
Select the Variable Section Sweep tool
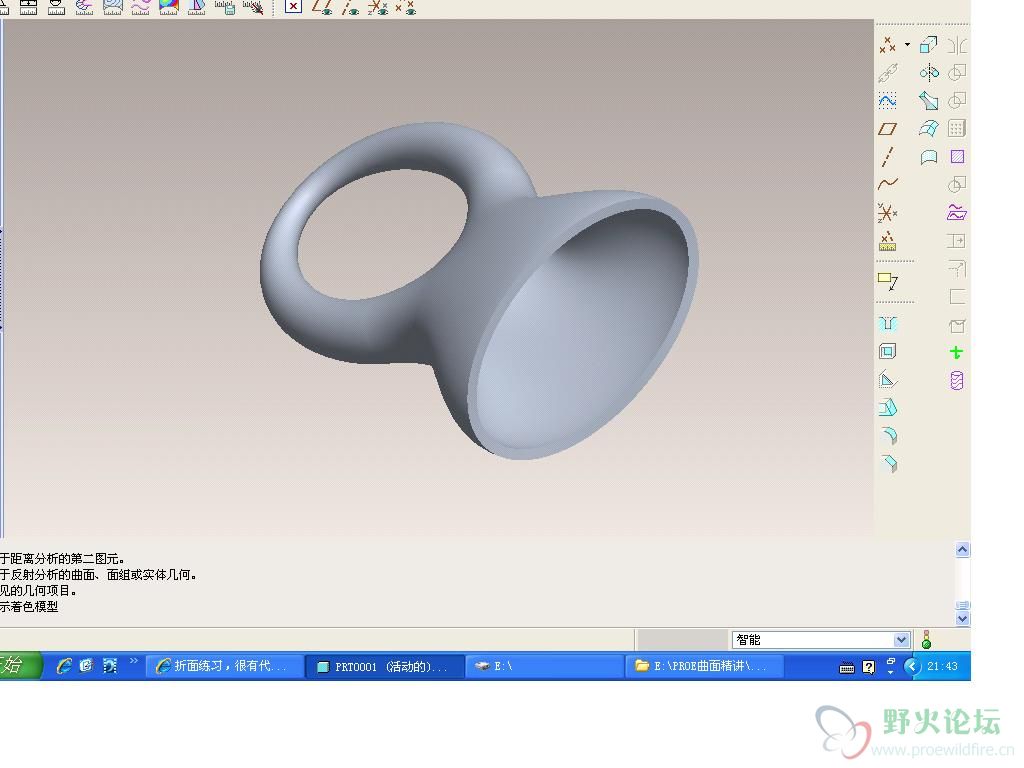pos(929,101)
